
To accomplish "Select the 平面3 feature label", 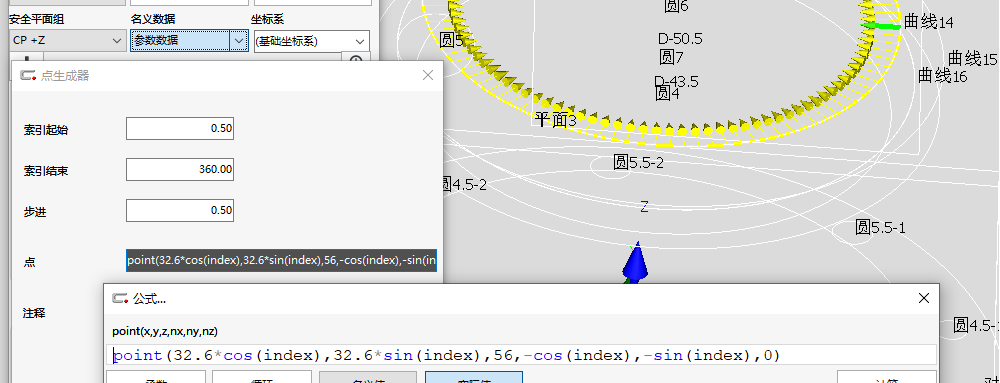I will click(555, 119).
